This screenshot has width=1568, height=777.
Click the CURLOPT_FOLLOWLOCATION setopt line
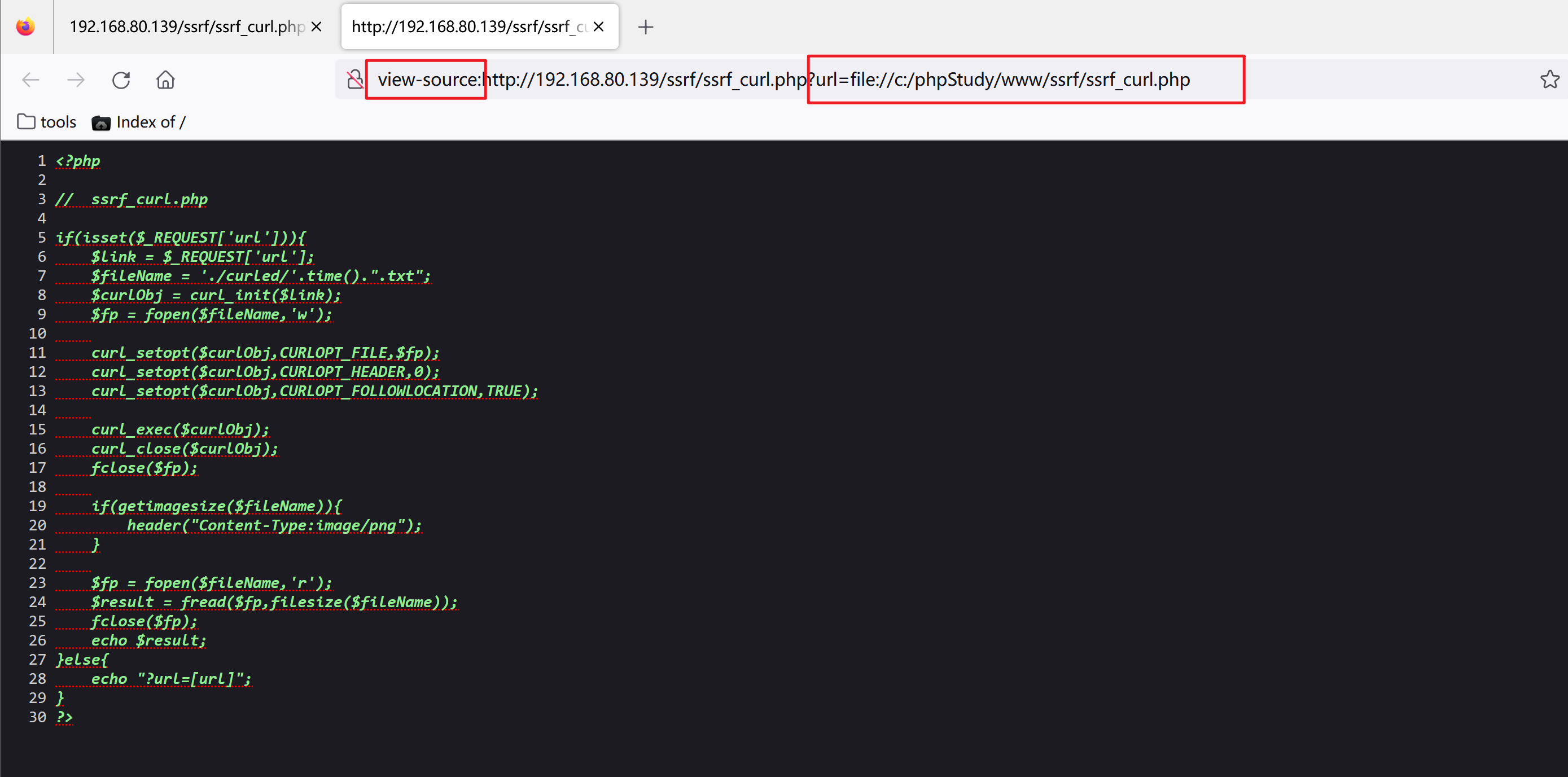click(x=314, y=391)
